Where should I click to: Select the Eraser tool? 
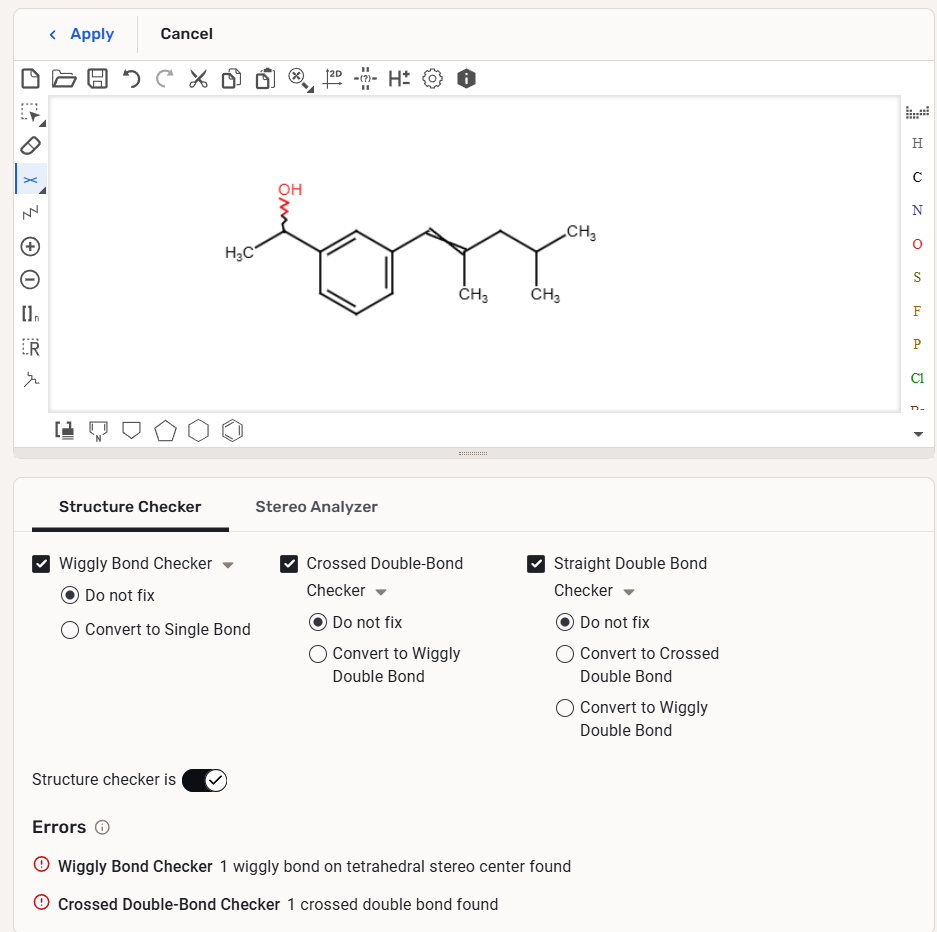tap(30, 146)
